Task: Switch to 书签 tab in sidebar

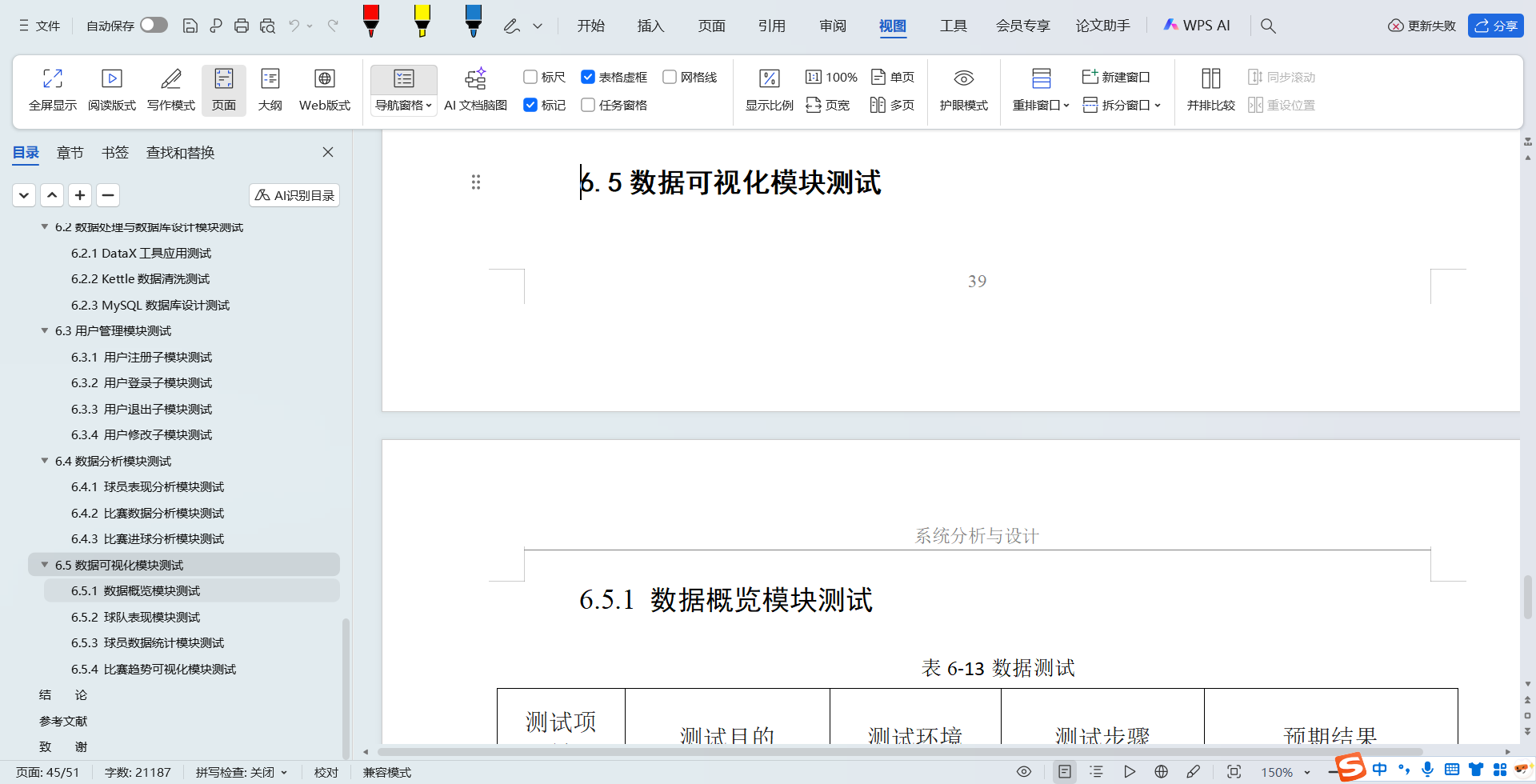Action: (x=115, y=153)
